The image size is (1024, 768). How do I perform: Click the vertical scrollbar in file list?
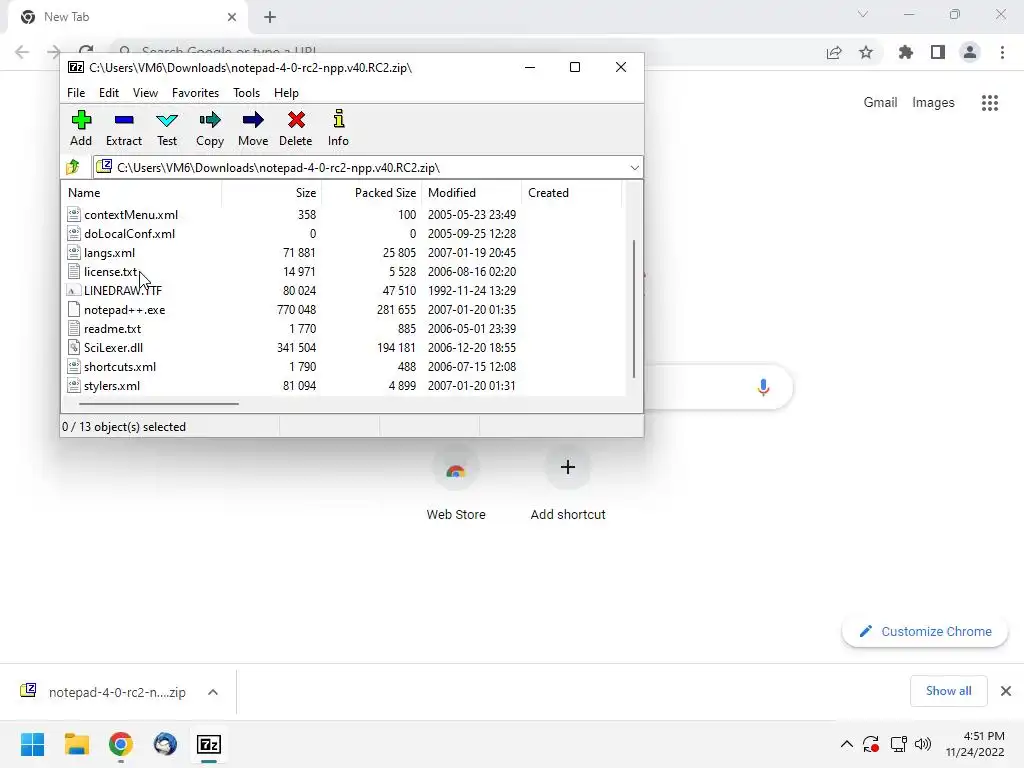633,308
